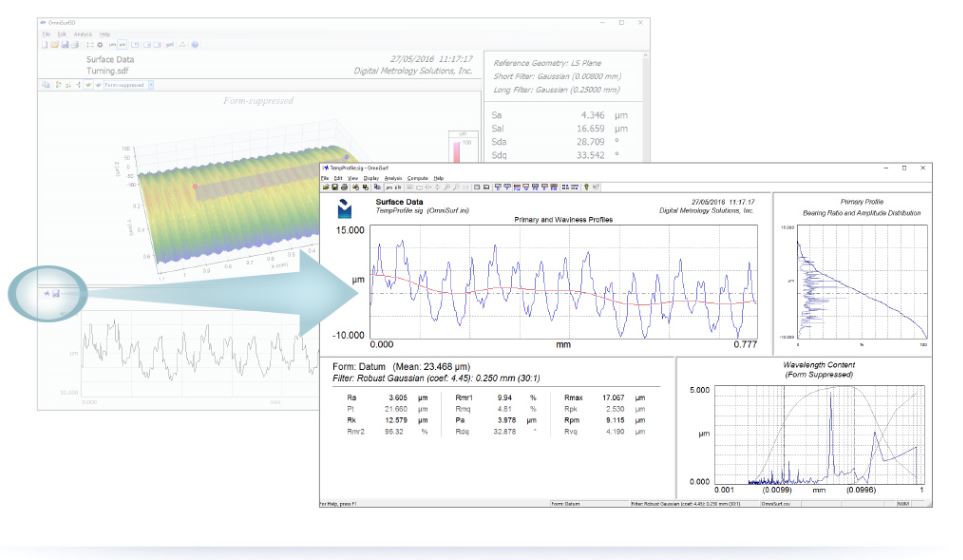
Task: Click the settings gear icon in OmniSurf3D toolbar
Action: pos(101,45)
